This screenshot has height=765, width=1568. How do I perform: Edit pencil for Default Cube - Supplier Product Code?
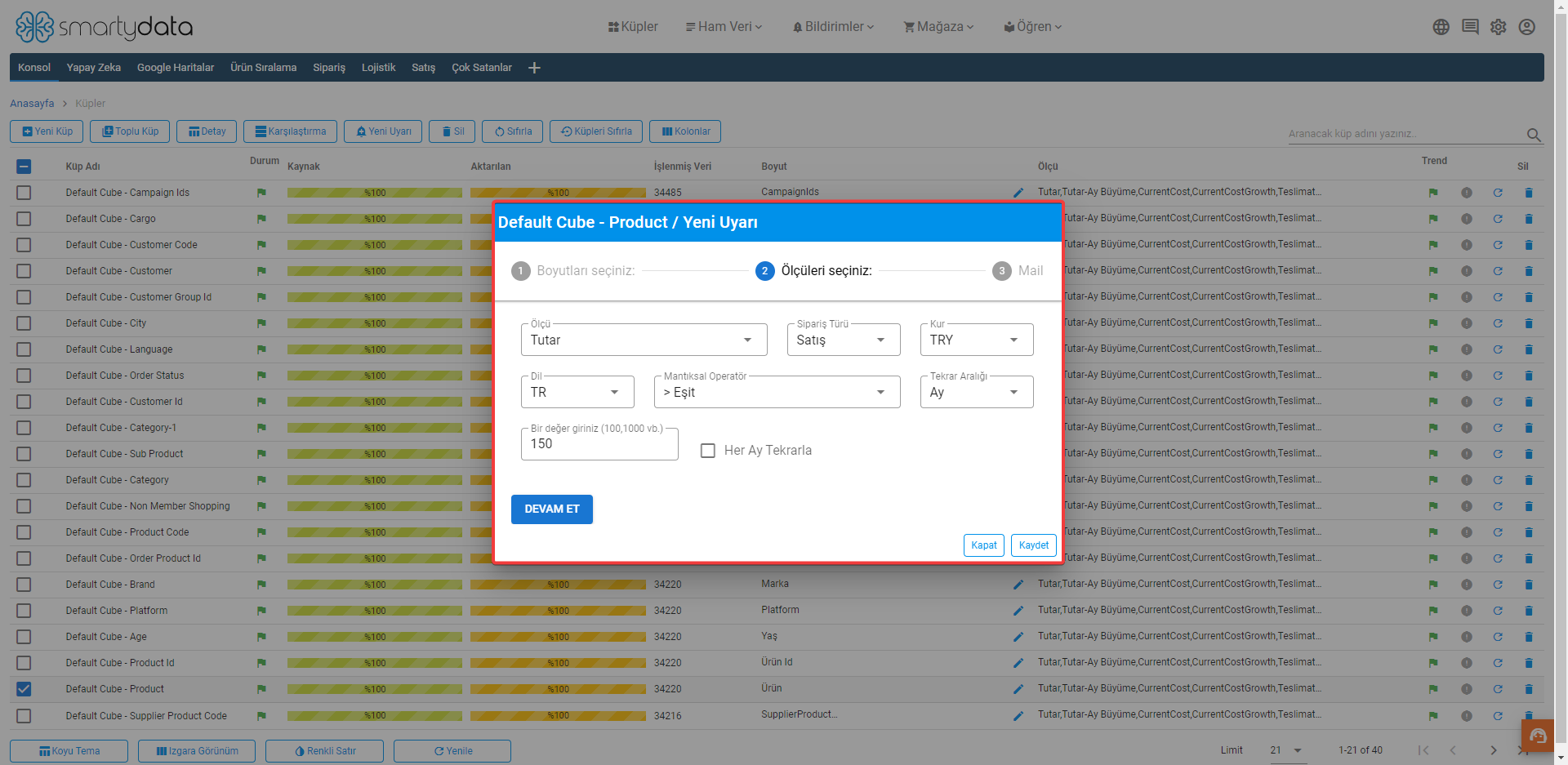(1018, 716)
